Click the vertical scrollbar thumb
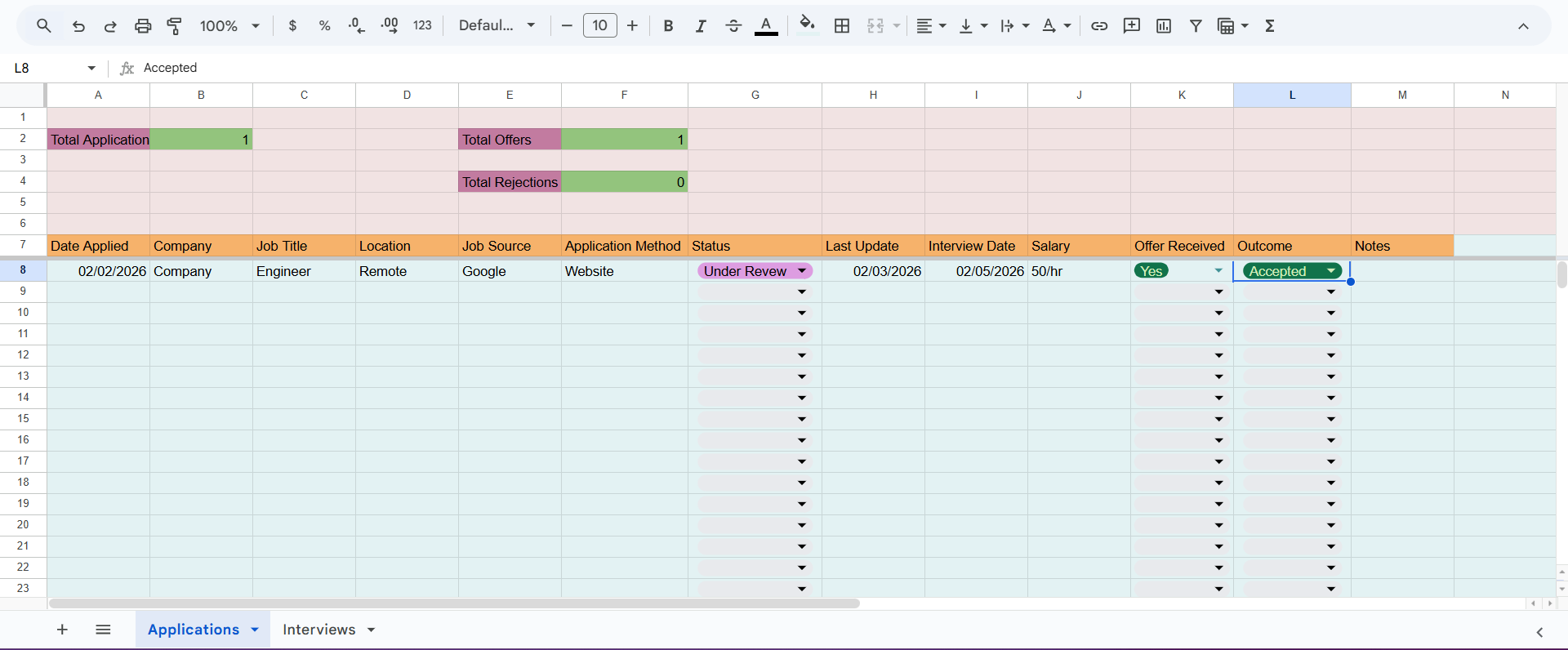The height and width of the screenshot is (650, 1568). pos(1561,274)
